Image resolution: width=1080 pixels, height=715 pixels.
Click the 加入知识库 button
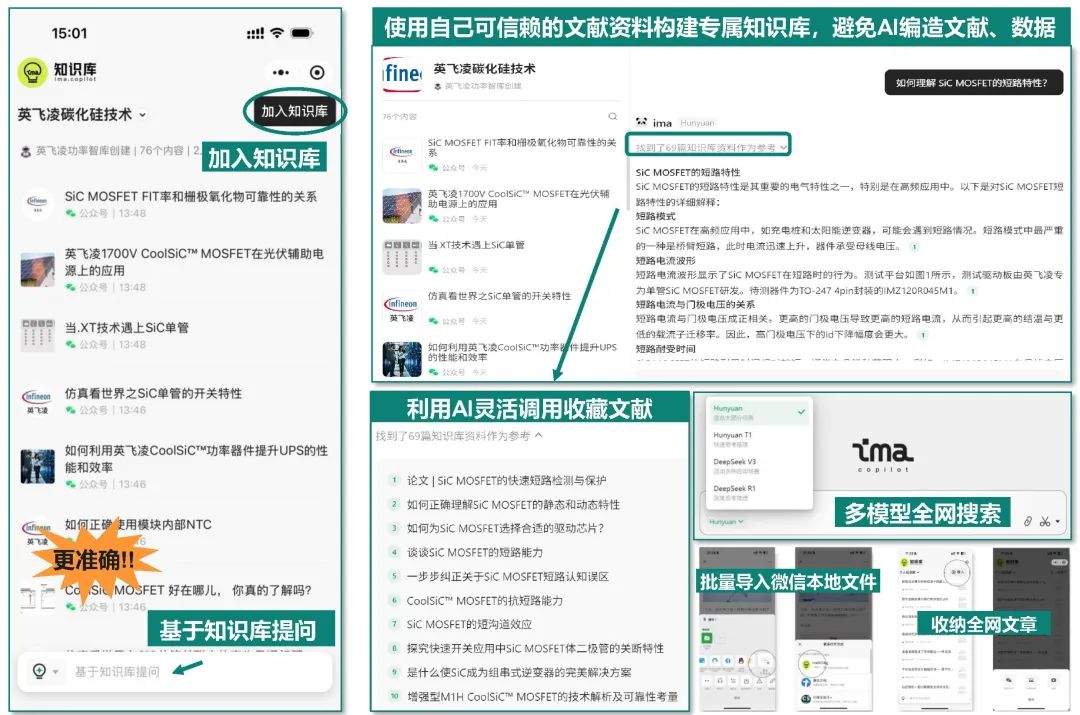294,111
